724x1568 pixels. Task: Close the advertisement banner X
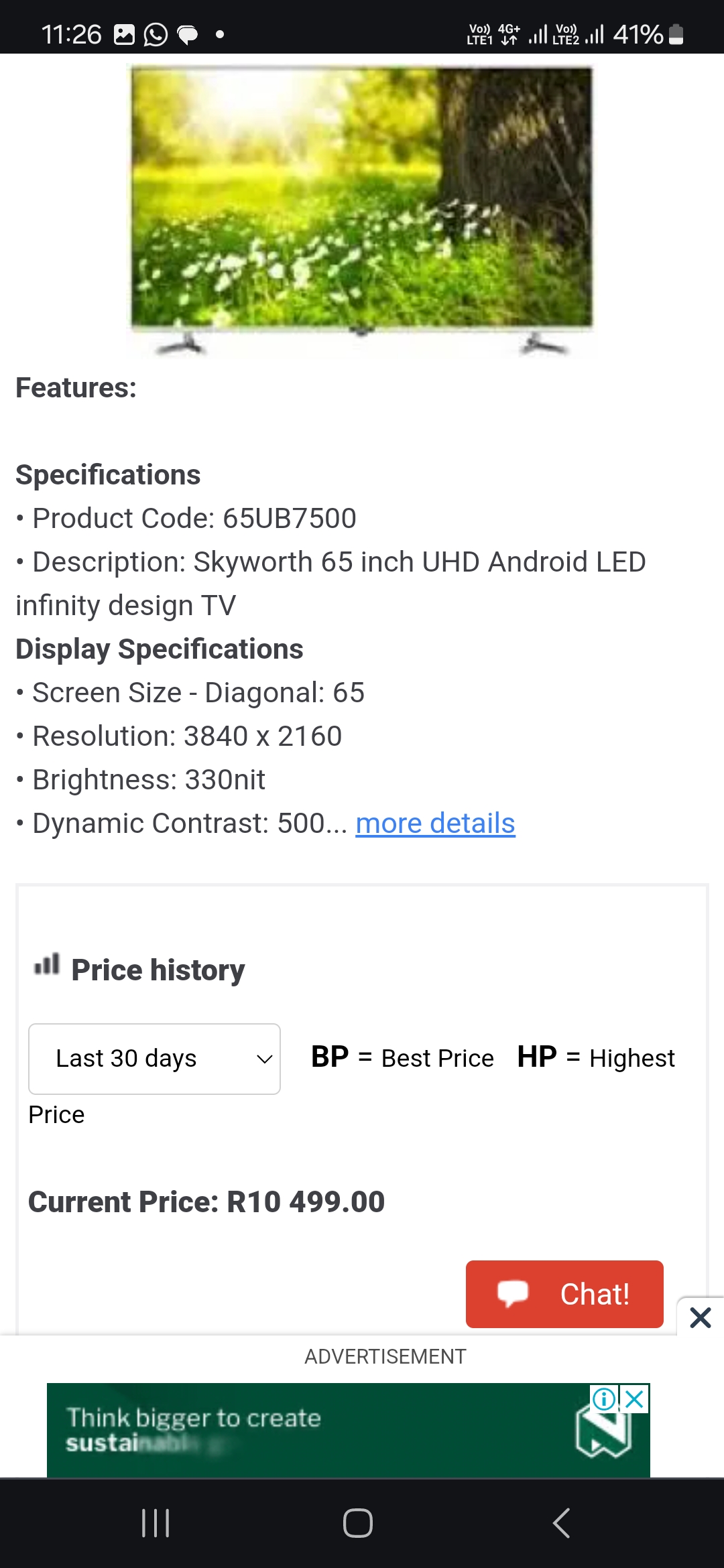[634, 1399]
